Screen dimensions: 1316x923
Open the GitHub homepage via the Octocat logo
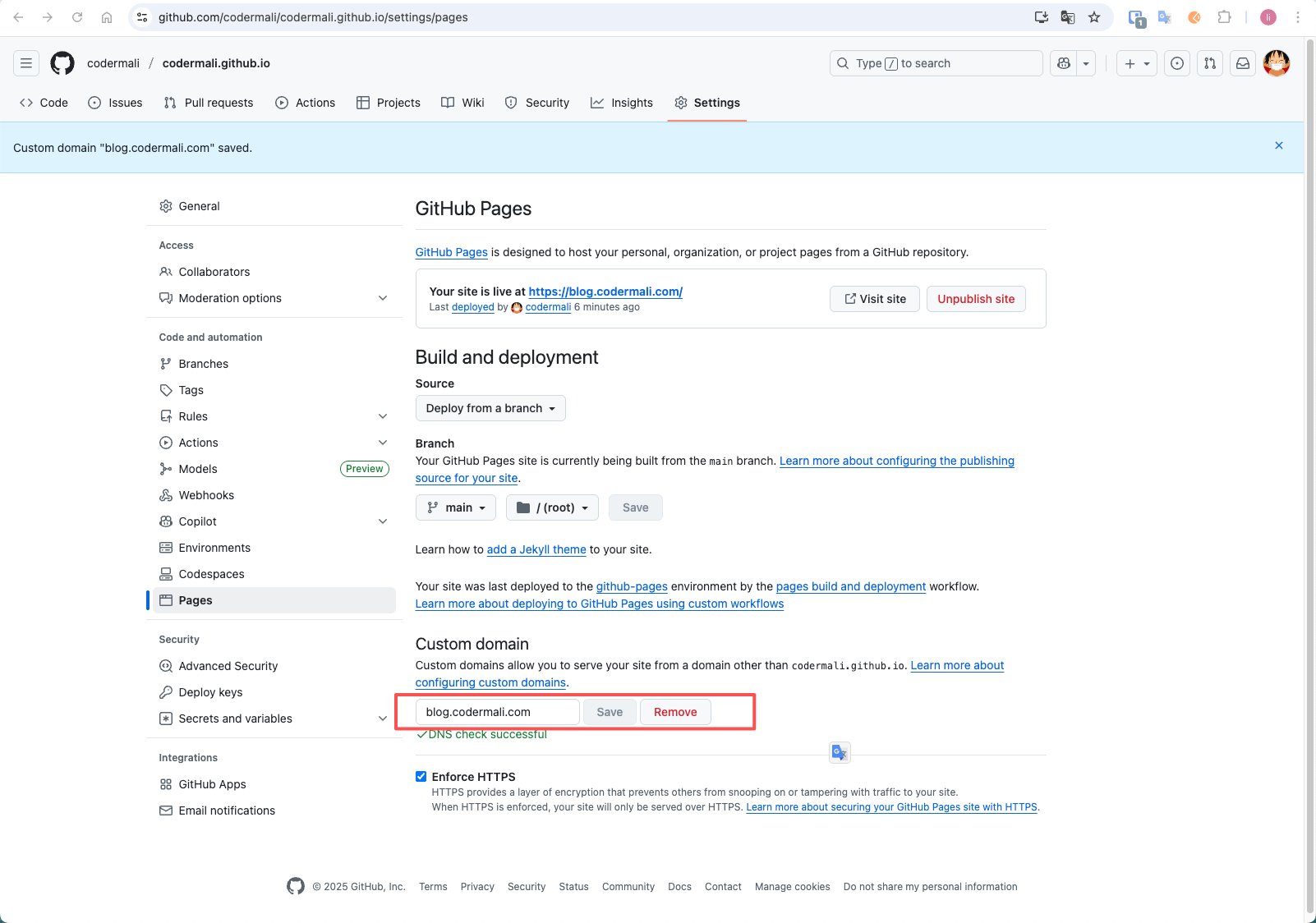click(x=62, y=63)
